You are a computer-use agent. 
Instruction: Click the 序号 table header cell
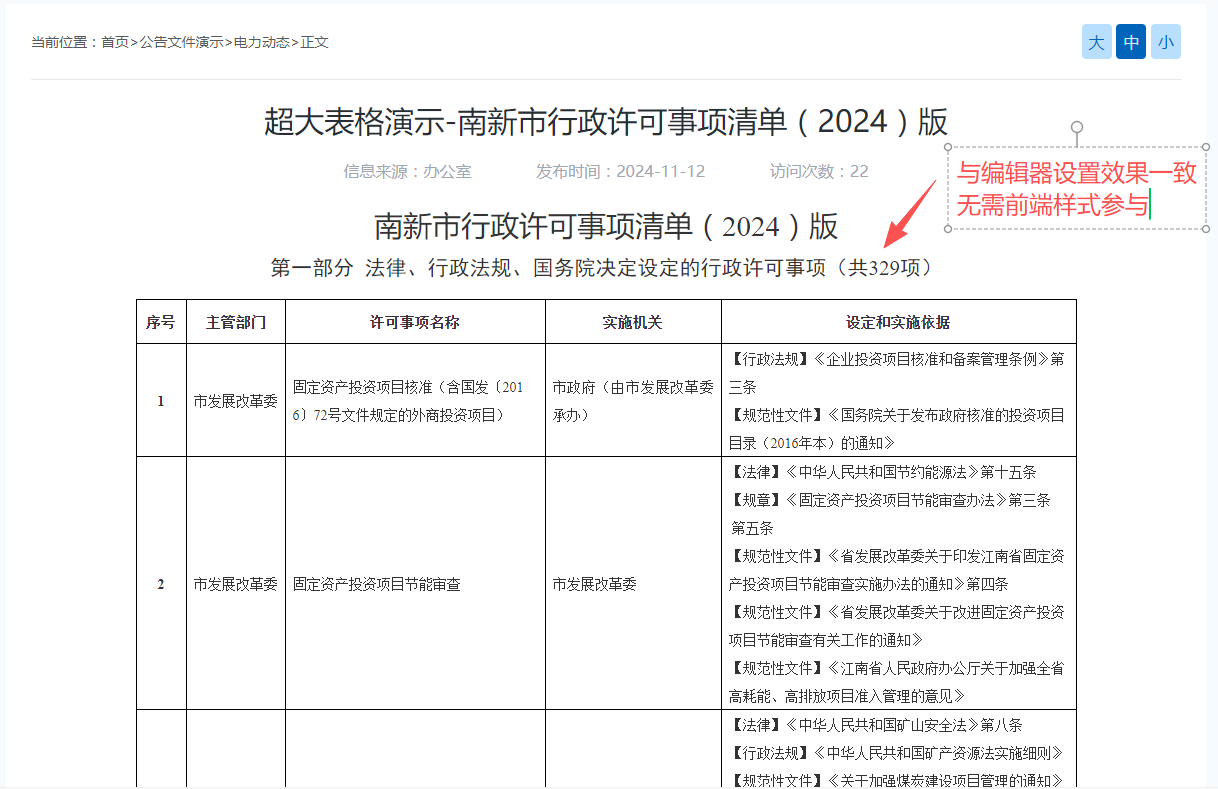click(x=161, y=322)
